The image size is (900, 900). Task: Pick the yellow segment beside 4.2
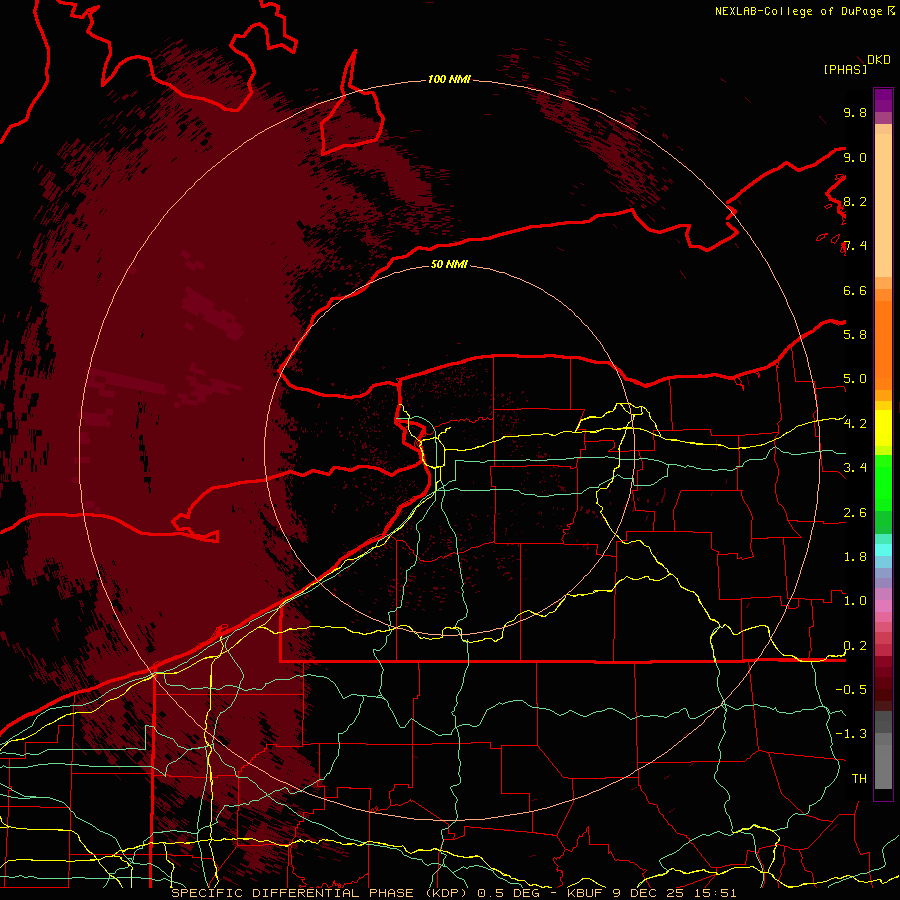point(883,428)
